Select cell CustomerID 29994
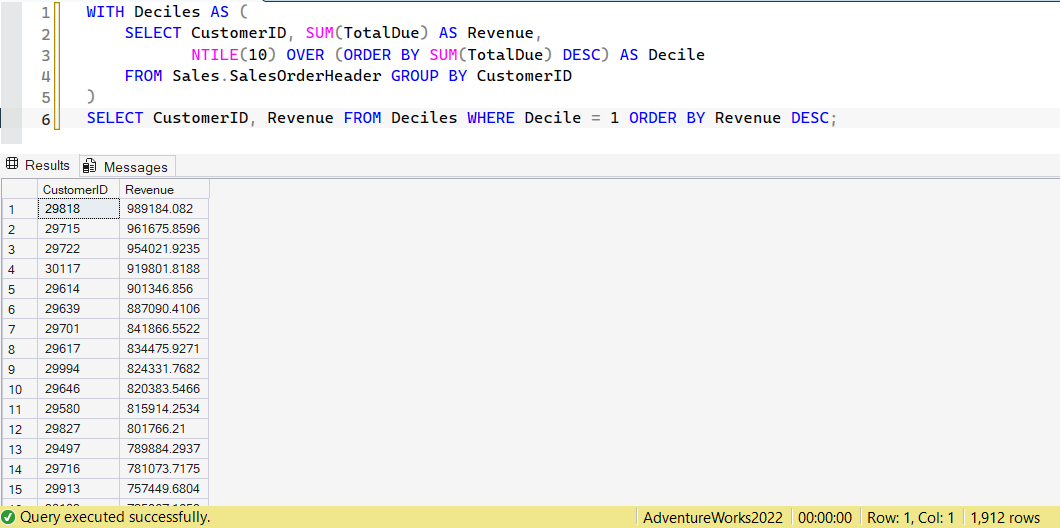1060x528 pixels. tap(78, 369)
